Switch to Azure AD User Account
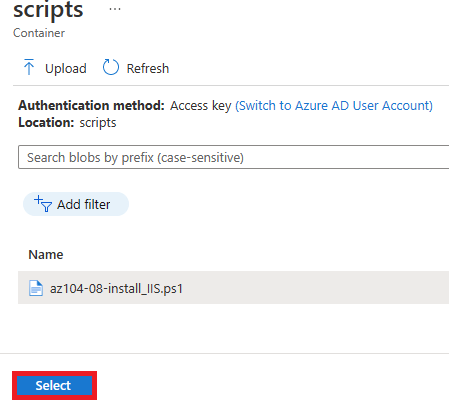The height and width of the screenshot is (415, 449). click(x=334, y=105)
